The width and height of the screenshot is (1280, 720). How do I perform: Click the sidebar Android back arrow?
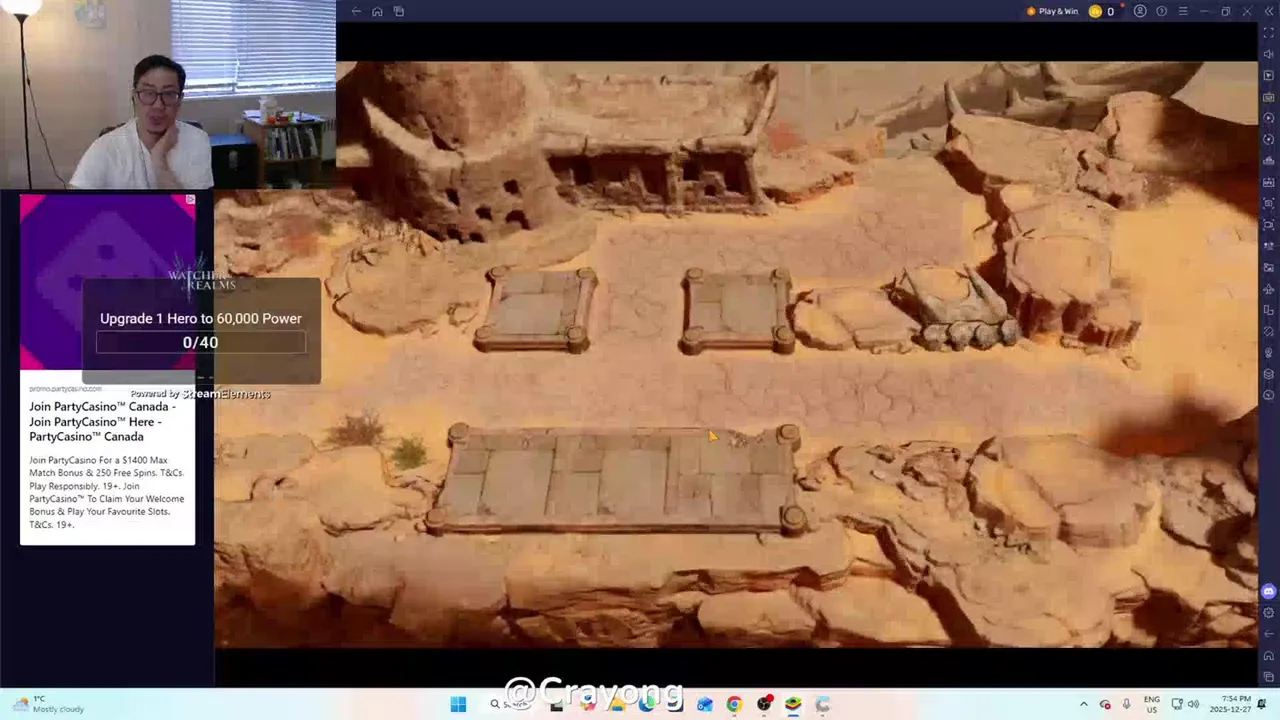pos(1269,634)
